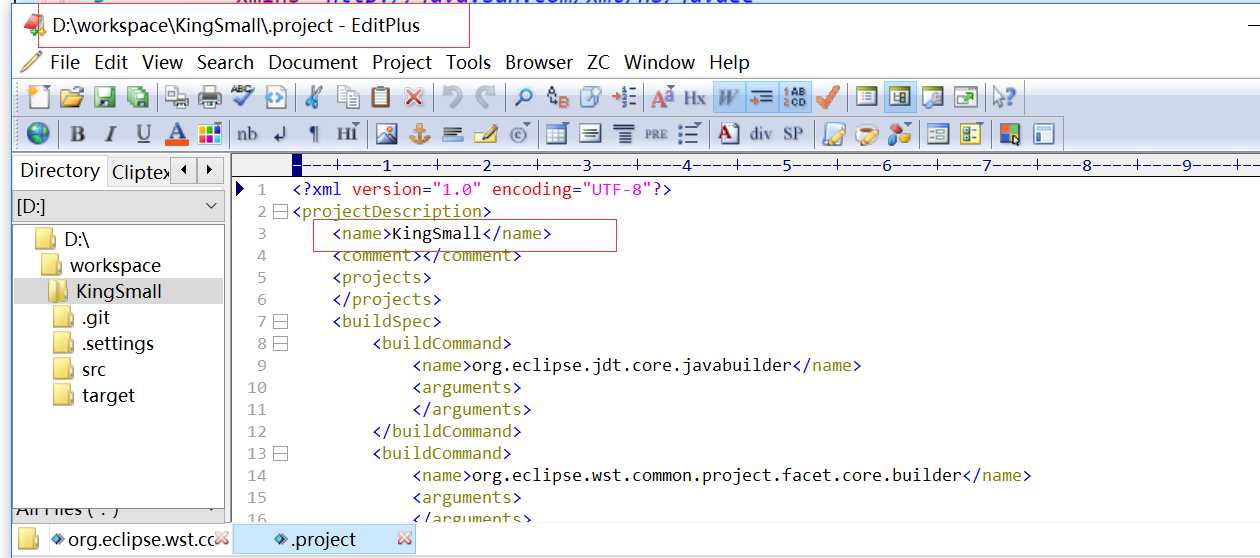The height and width of the screenshot is (558, 1260).
Task: Apply bold with the B icon
Action: click(77, 133)
